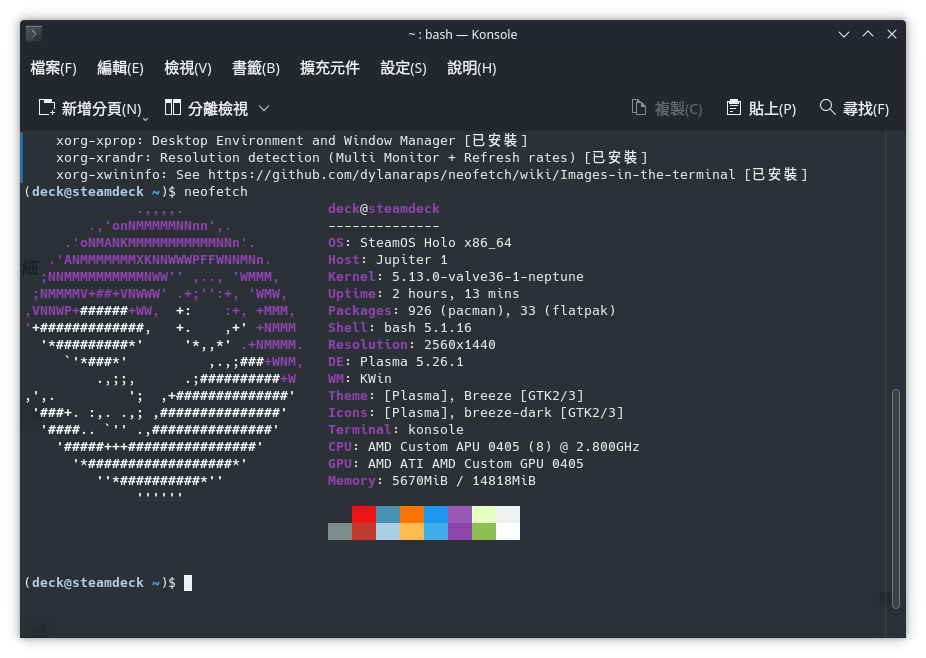Click the terminal cursor at the prompt
Screen dimensions: 926x658
188,583
